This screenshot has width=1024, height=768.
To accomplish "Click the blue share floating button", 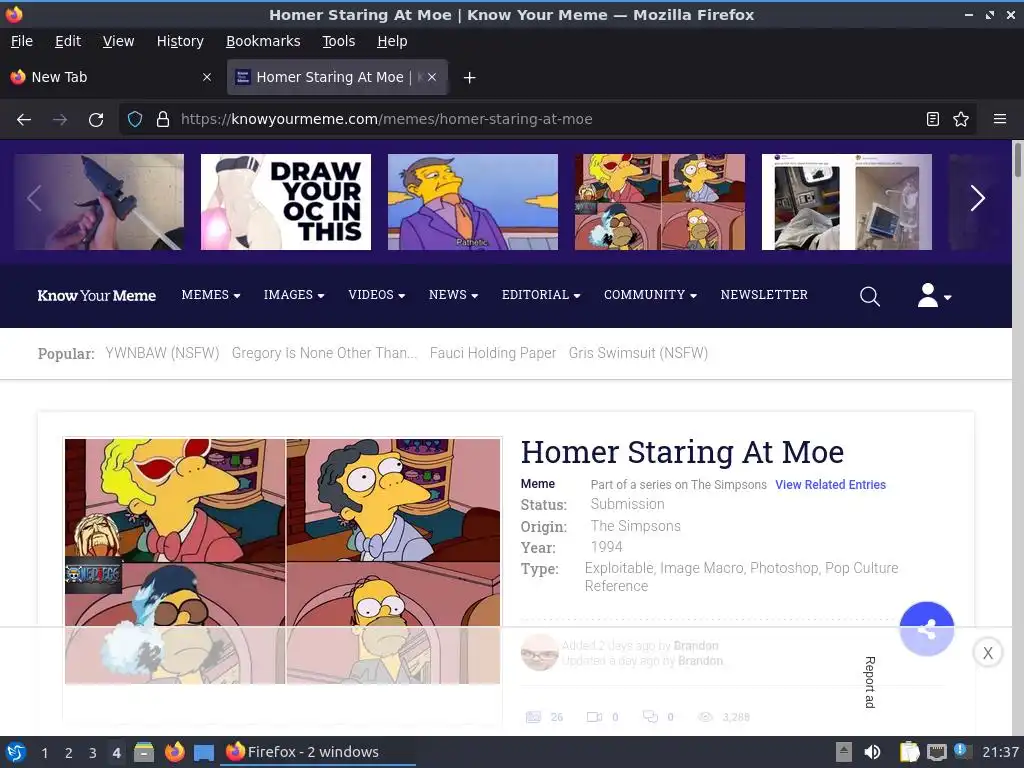I will click(x=927, y=629).
